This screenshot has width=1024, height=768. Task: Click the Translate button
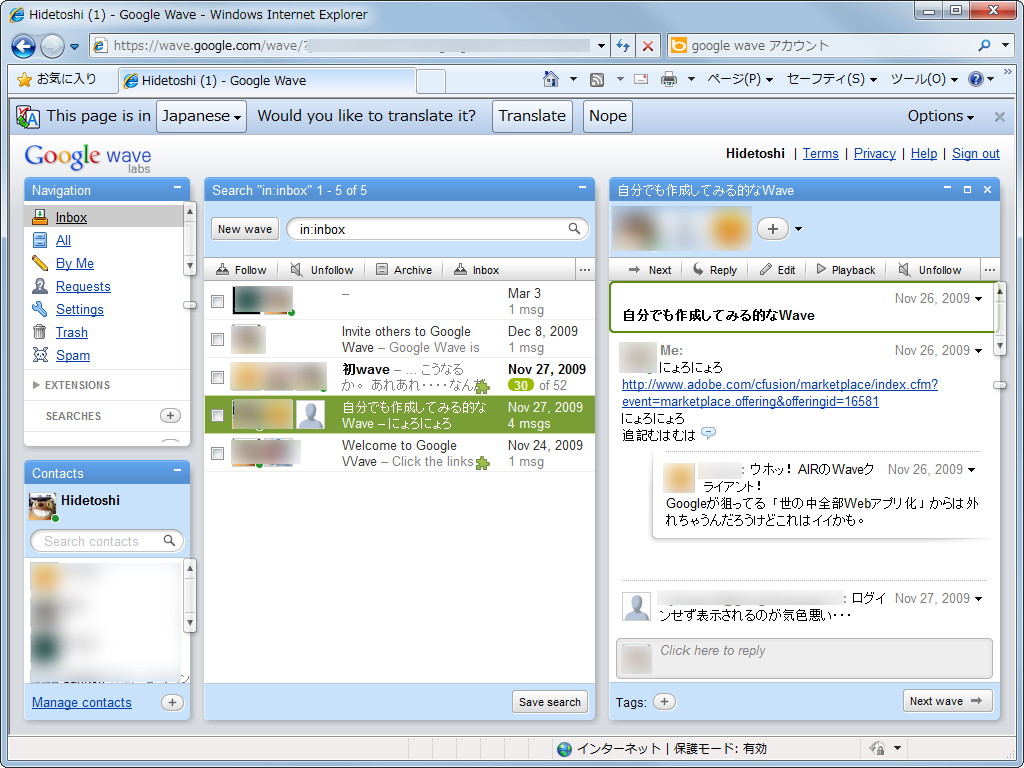click(532, 116)
